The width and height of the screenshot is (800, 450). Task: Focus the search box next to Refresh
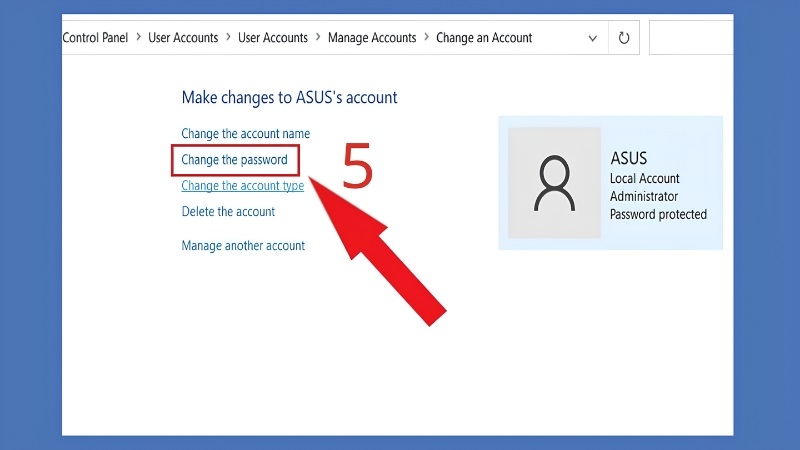[691, 38]
